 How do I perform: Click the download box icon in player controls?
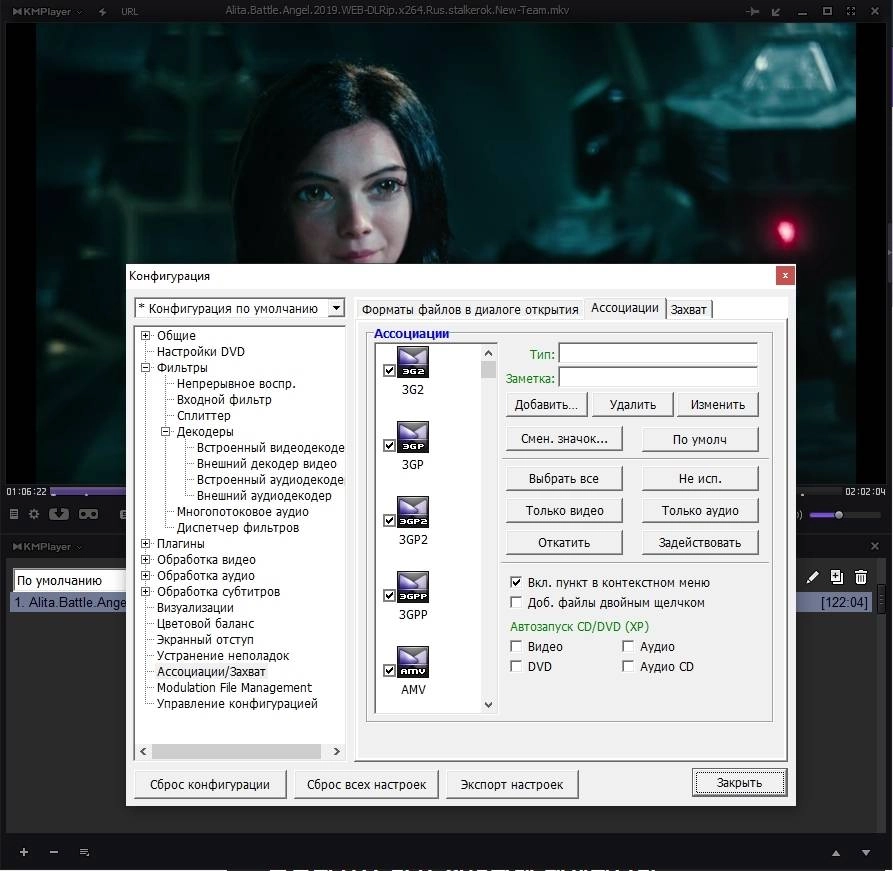(59, 514)
